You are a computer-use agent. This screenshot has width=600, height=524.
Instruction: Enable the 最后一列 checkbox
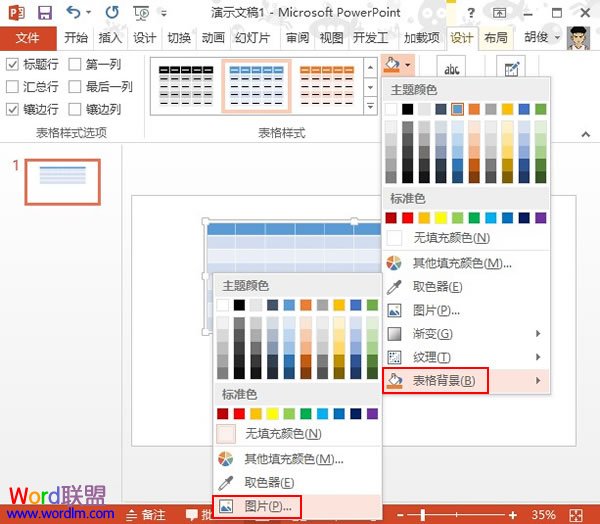(75, 87)
